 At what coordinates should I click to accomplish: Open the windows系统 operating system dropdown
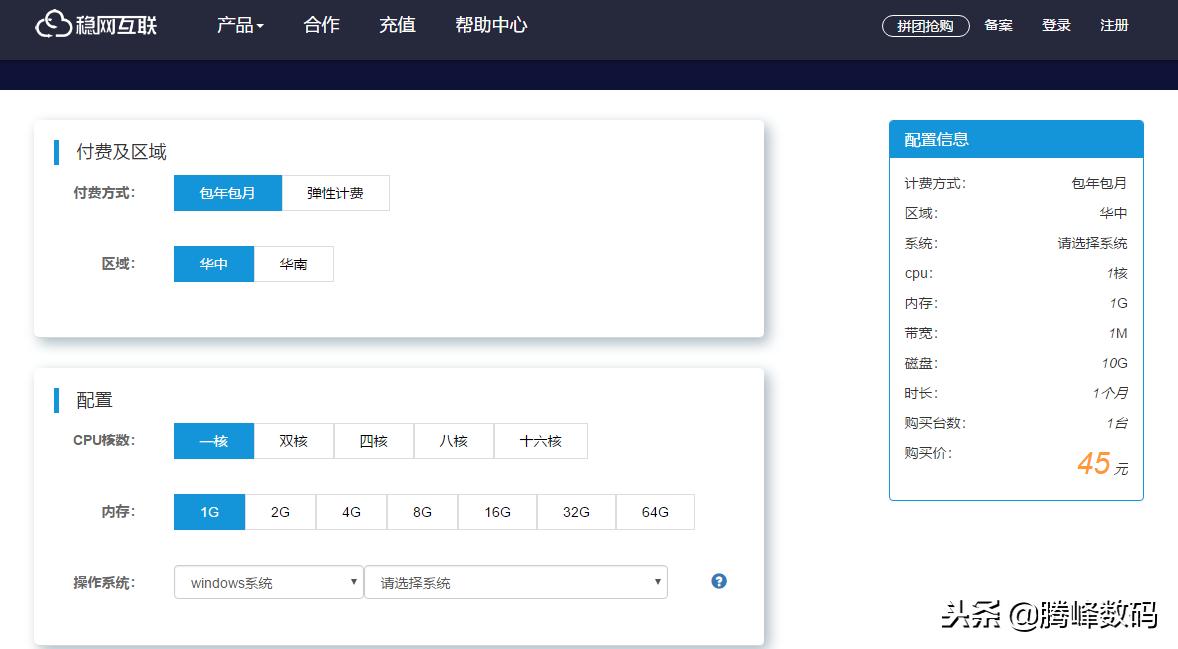coord(267,581)
